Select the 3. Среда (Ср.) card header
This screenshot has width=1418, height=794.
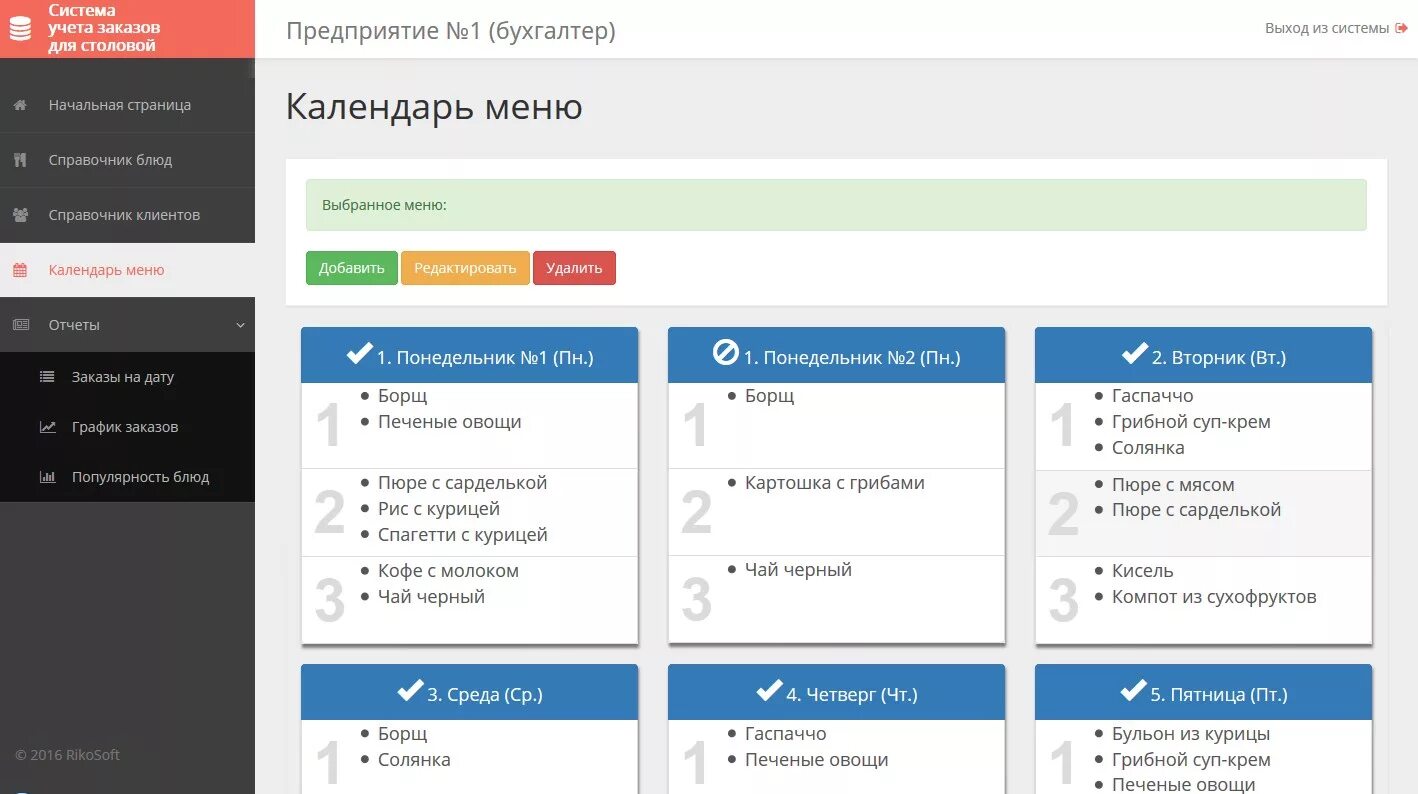[x=469, y=692]
